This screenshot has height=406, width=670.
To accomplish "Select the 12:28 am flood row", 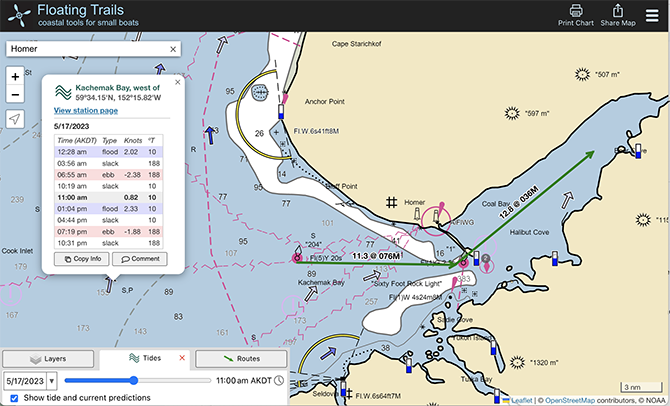I will [x=109, y=152].
